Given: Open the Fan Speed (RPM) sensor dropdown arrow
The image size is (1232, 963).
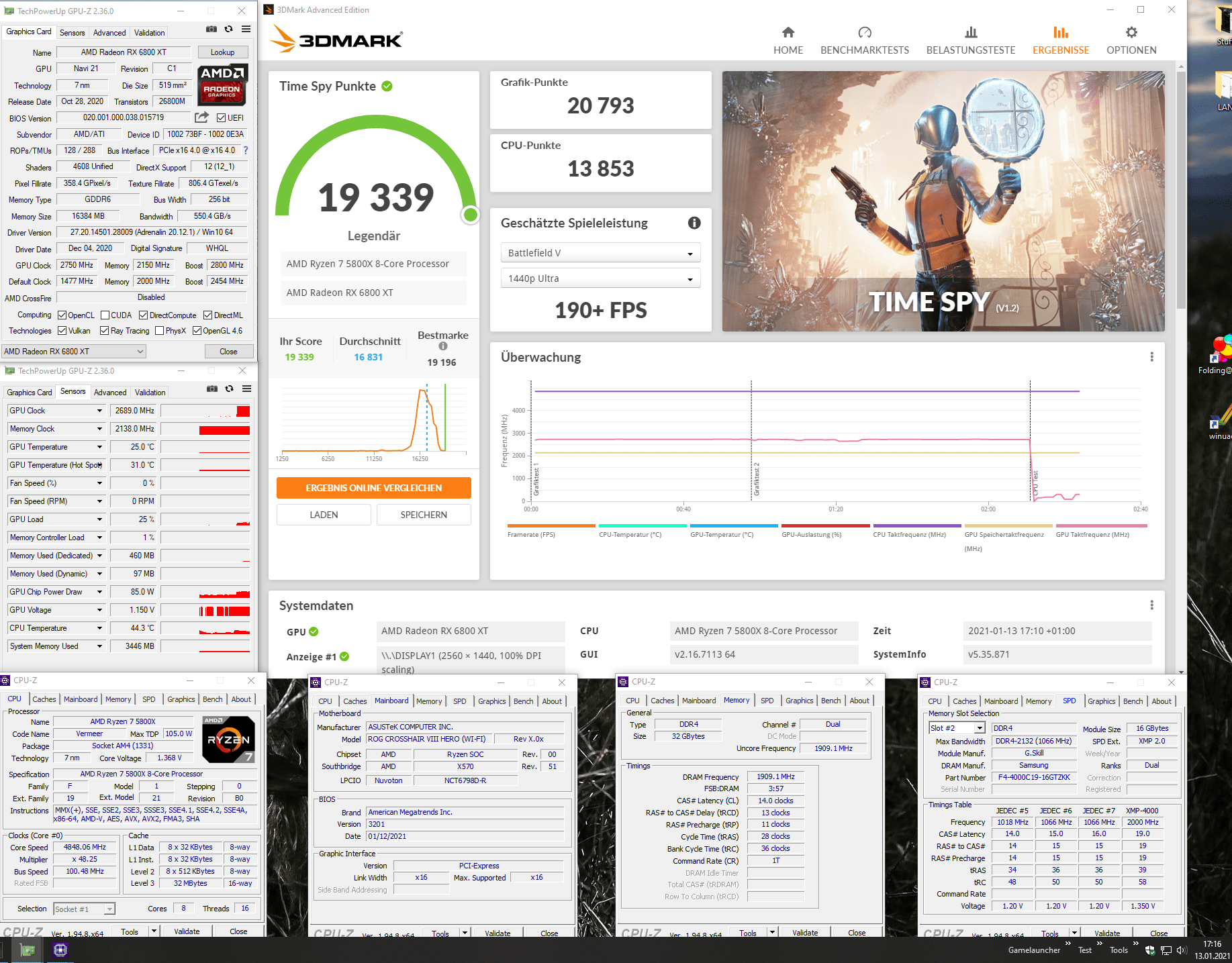Looking at the screenshot, I should click(x=100, y=501).
